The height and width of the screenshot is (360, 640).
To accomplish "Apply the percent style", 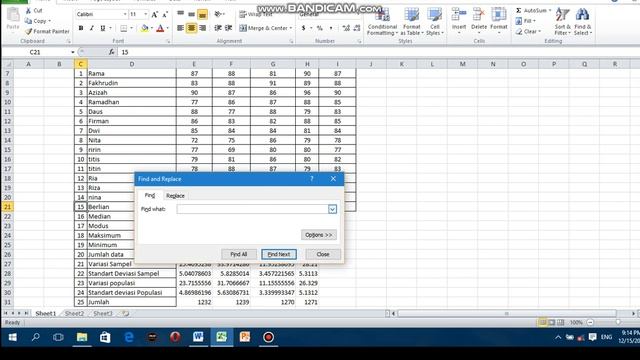I will tap(320, 28).
